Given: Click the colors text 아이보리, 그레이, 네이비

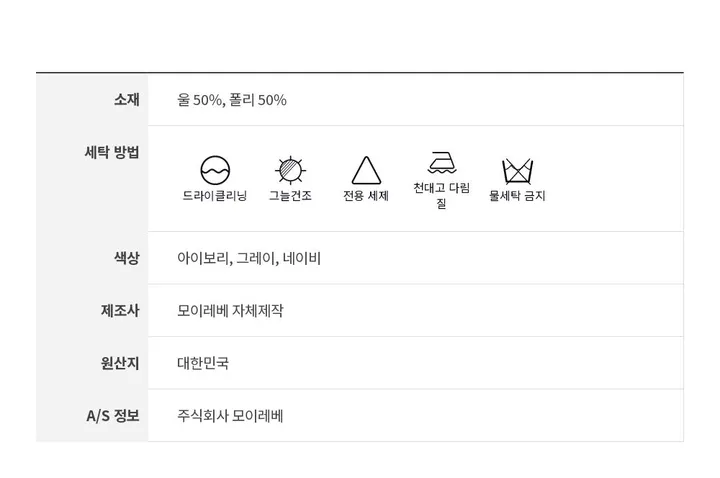Looking at the screenshot, I should [249, 258].
